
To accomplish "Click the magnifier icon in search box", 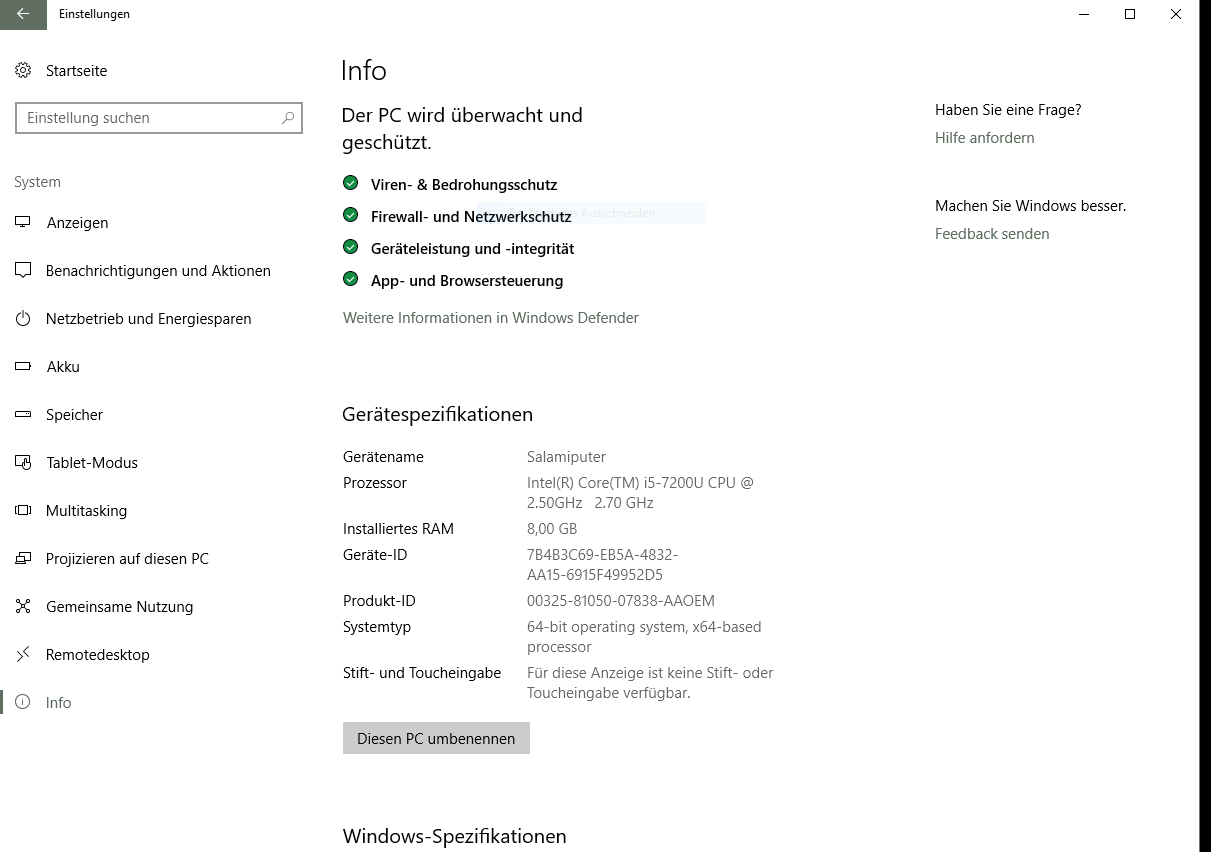I will (x=288, y=118).
